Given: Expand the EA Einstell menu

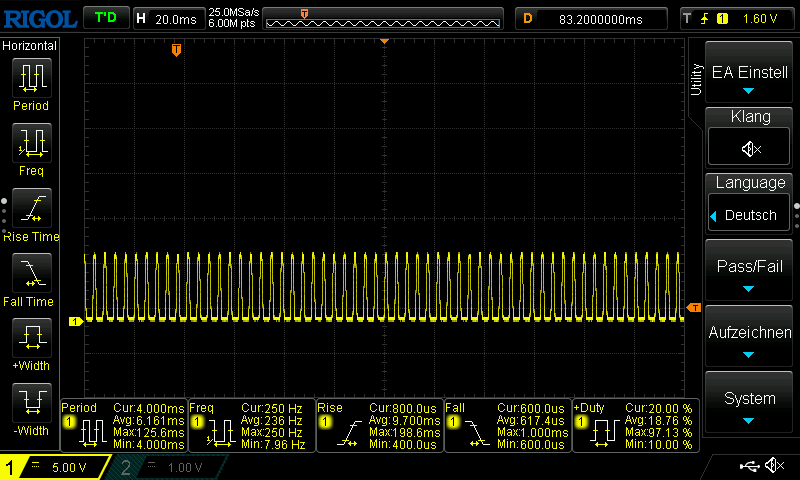Looking at the screenshot, I should 750,79.
